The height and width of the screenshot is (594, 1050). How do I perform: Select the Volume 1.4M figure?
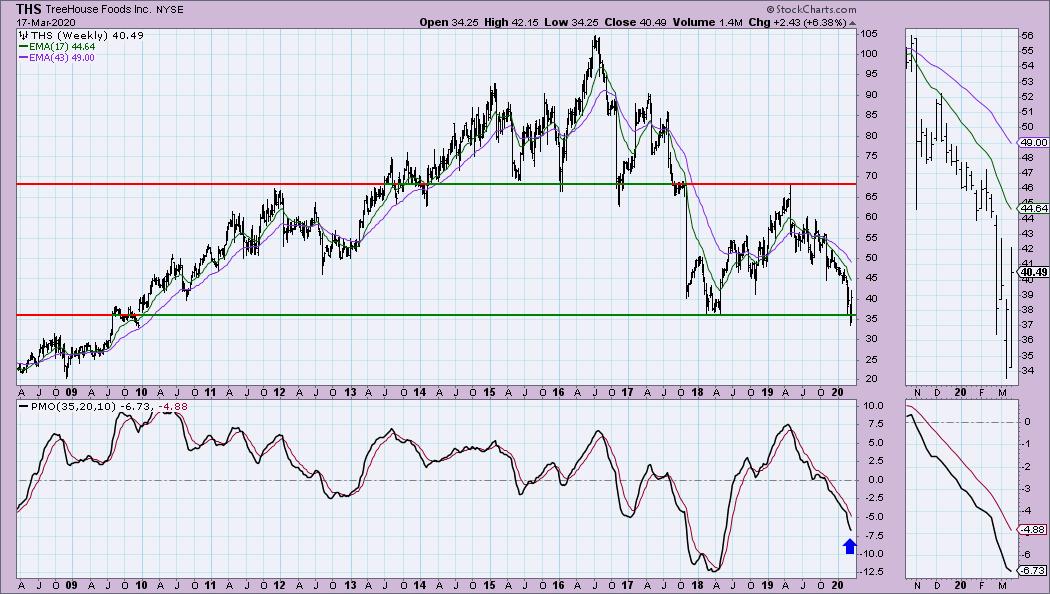point(708,22)
